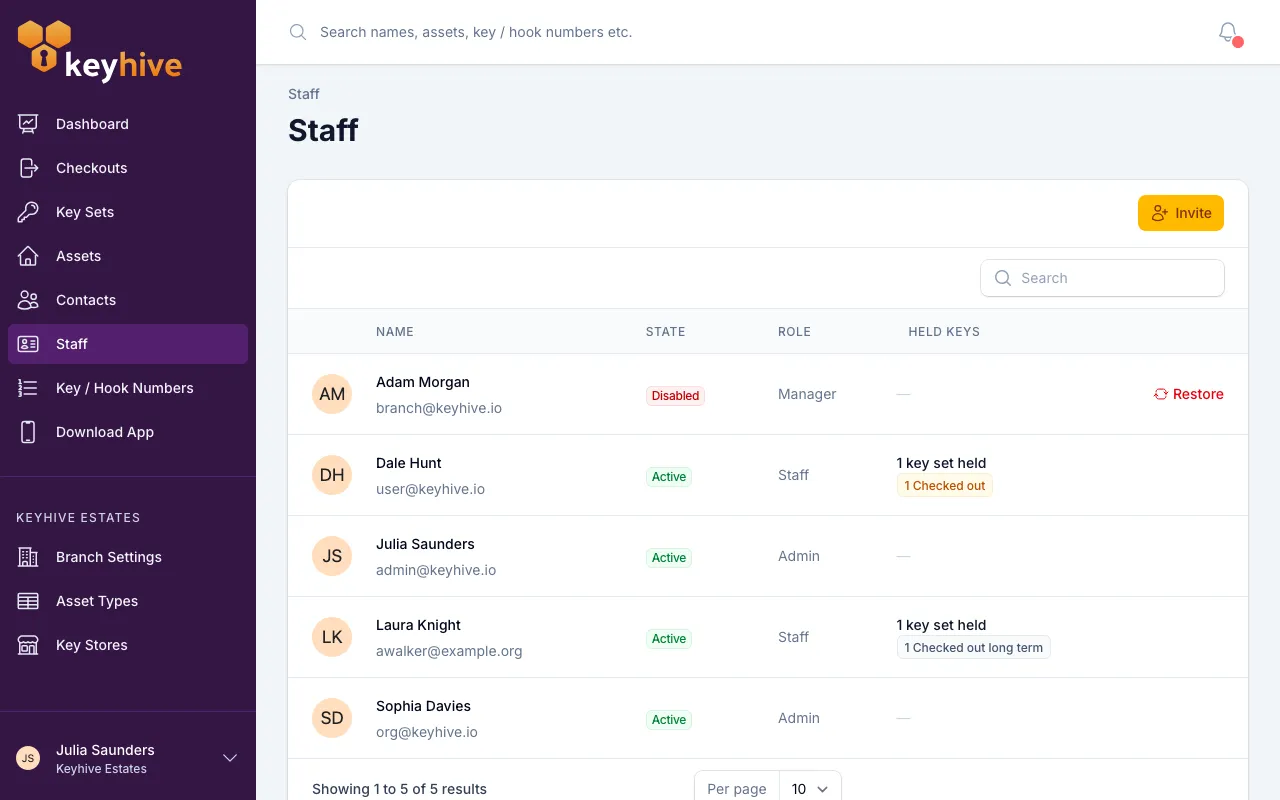Open the notifications bell
This screenshot has width=1280, height=800.
[x=1228, y=32]
